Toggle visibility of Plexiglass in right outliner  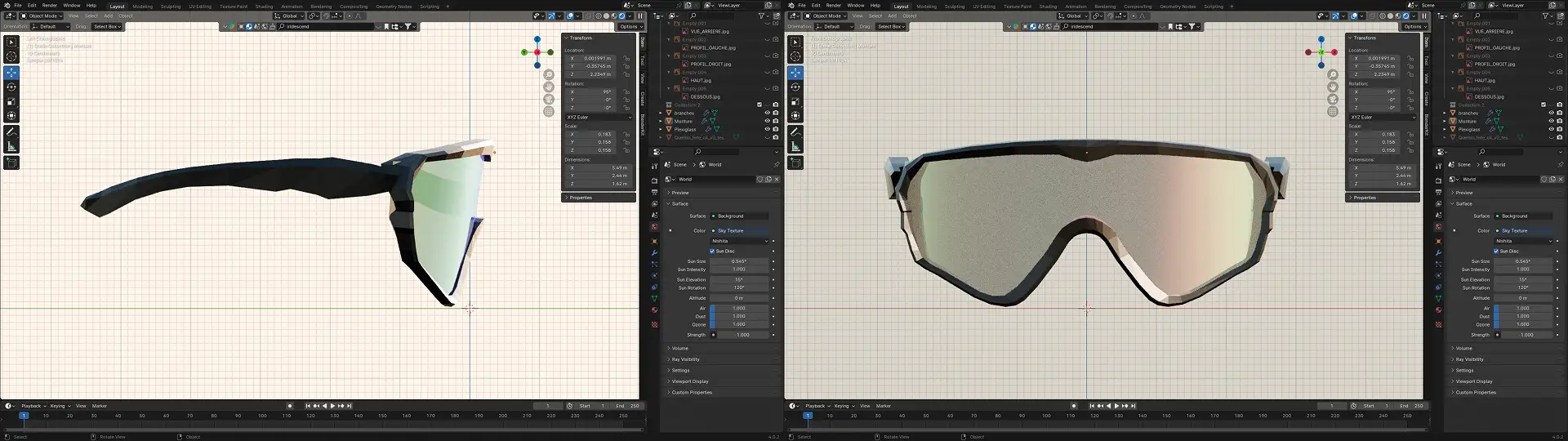point(1551,129)
